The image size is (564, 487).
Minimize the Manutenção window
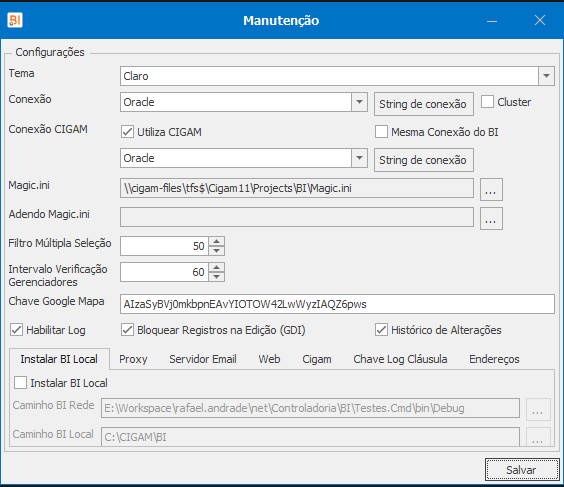(492, 21)
